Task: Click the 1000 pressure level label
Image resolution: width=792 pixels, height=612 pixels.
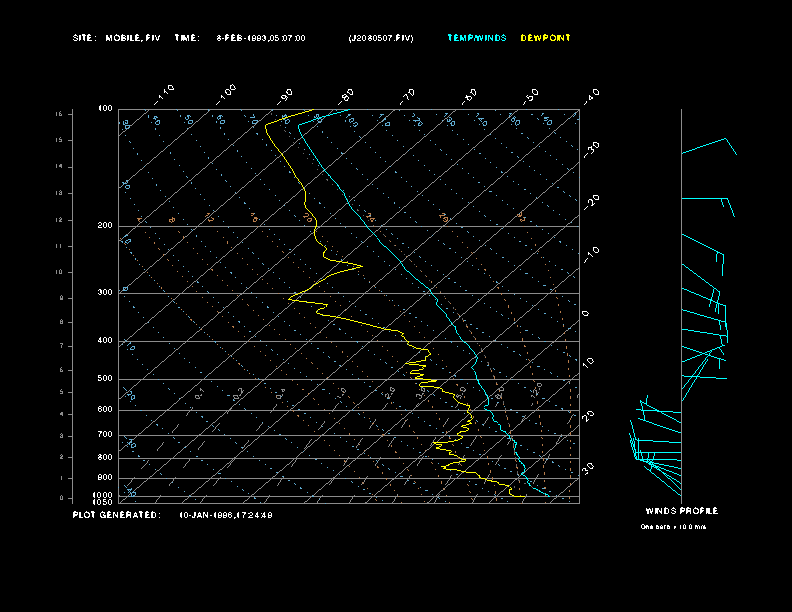Action: (x=104, y=495)
